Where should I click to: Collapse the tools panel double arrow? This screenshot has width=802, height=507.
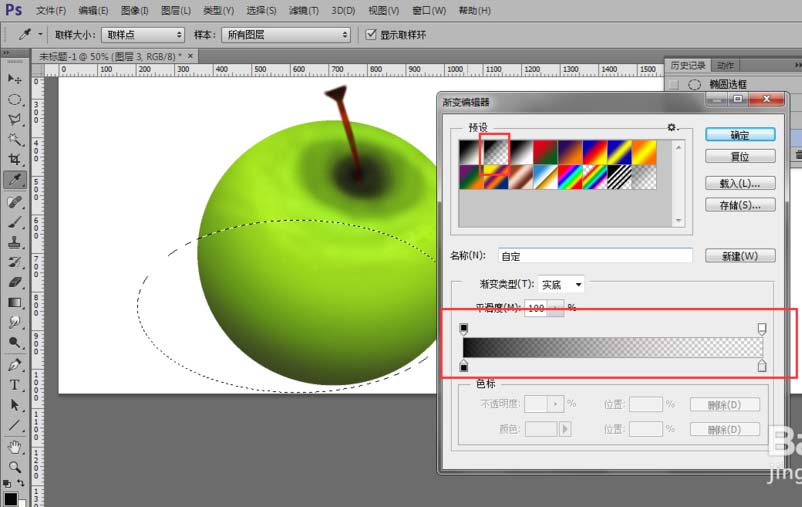[x=5, y=53]
